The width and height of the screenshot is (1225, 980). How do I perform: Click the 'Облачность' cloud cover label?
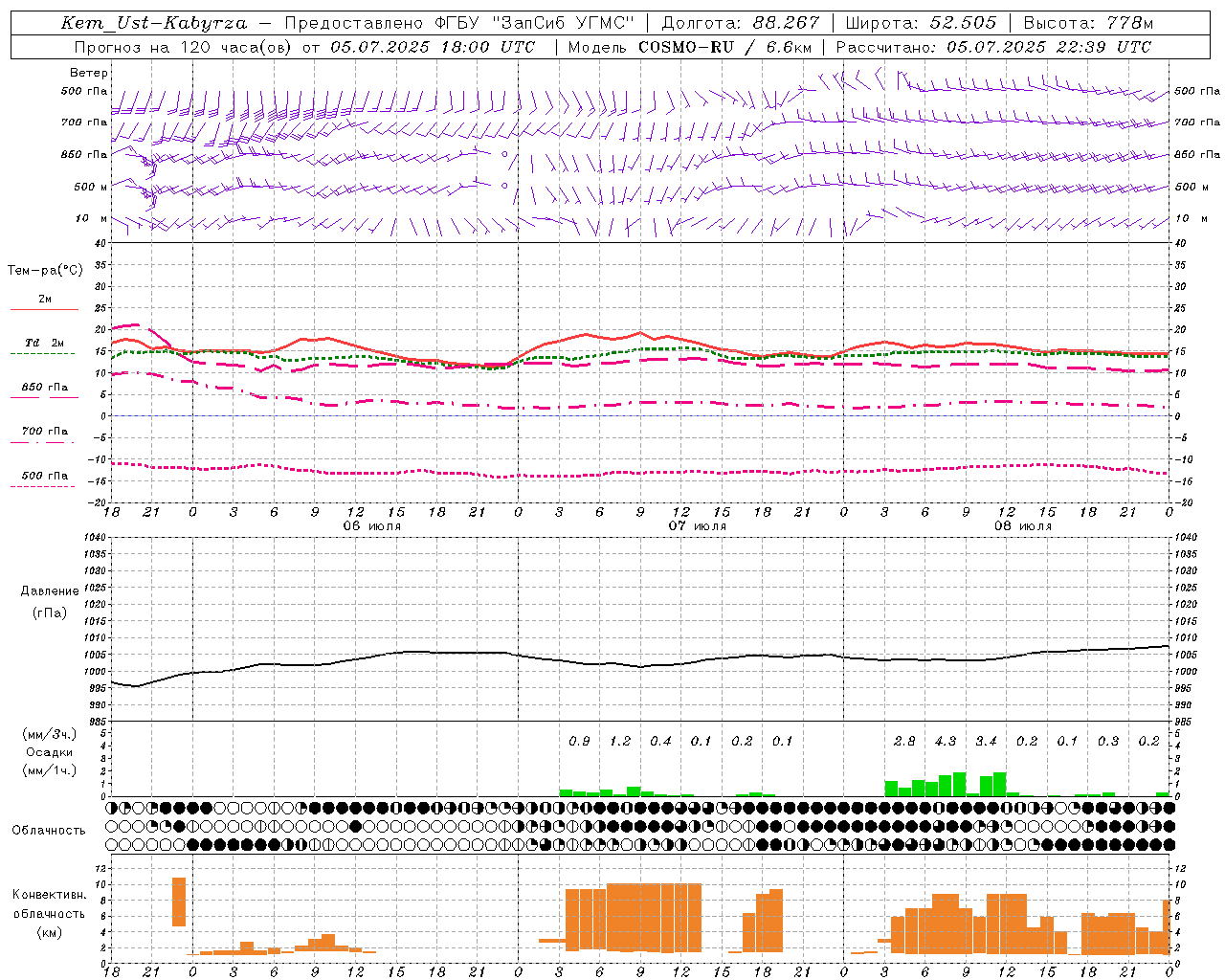pyautogui.click(x=49, y=831)
